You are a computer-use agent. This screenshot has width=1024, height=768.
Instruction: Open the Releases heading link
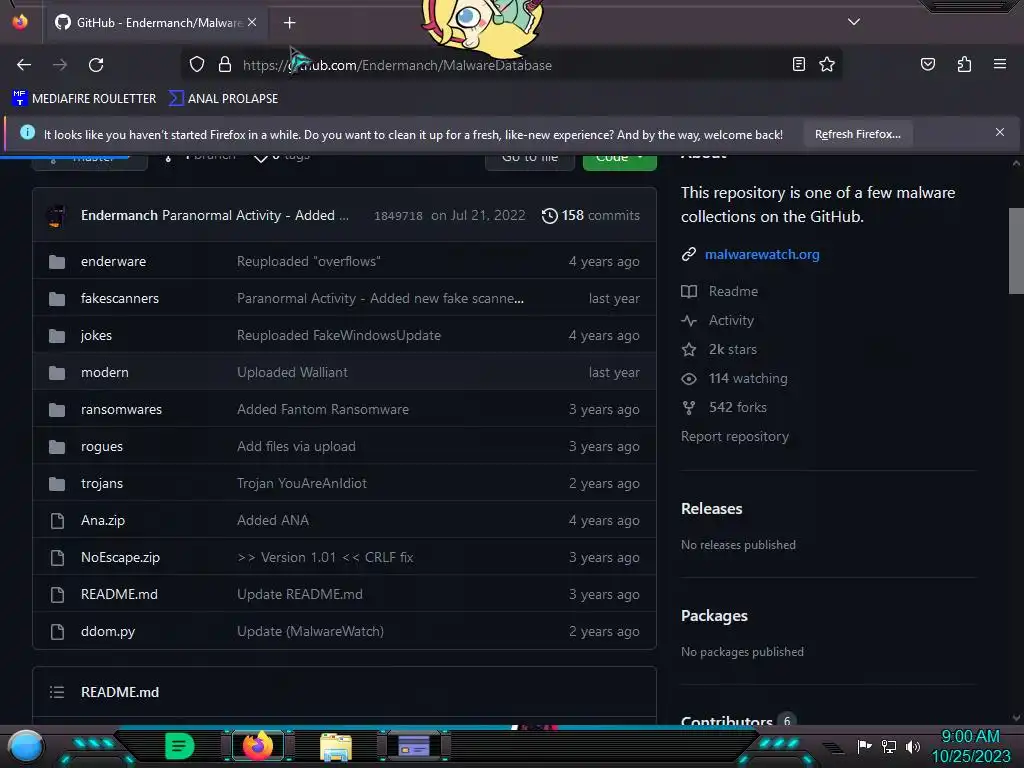tap(711, 509)
